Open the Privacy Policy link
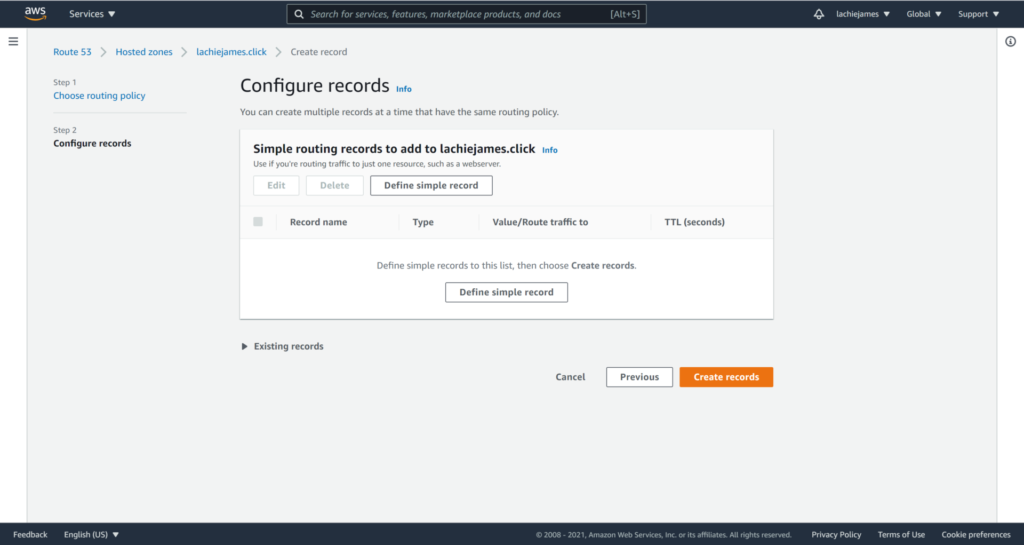Screen dimensions: 1024x545 pyautogui.click(x=836, y=535)
